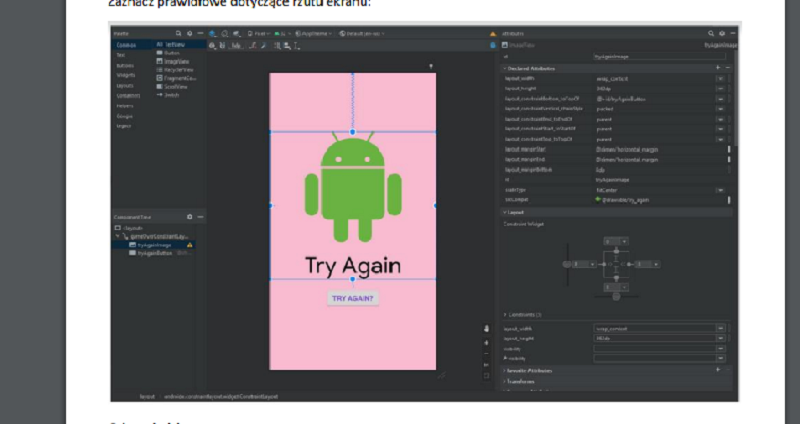
Task: Pick RecyclerView in the palette list
Action: (x=175, y=69)
